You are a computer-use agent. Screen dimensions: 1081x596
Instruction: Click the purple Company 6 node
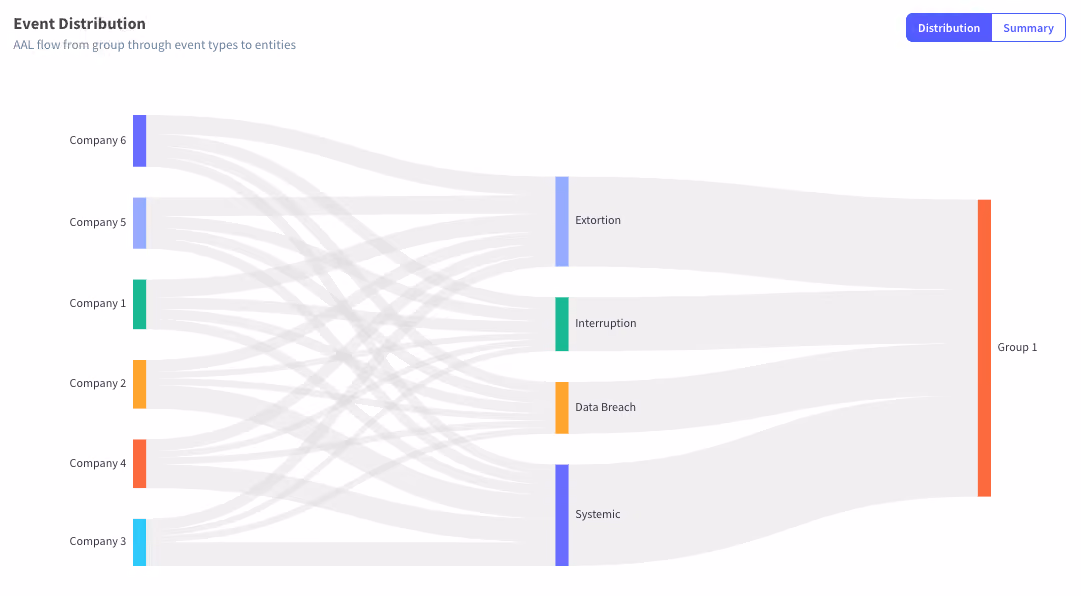[139, 141]
